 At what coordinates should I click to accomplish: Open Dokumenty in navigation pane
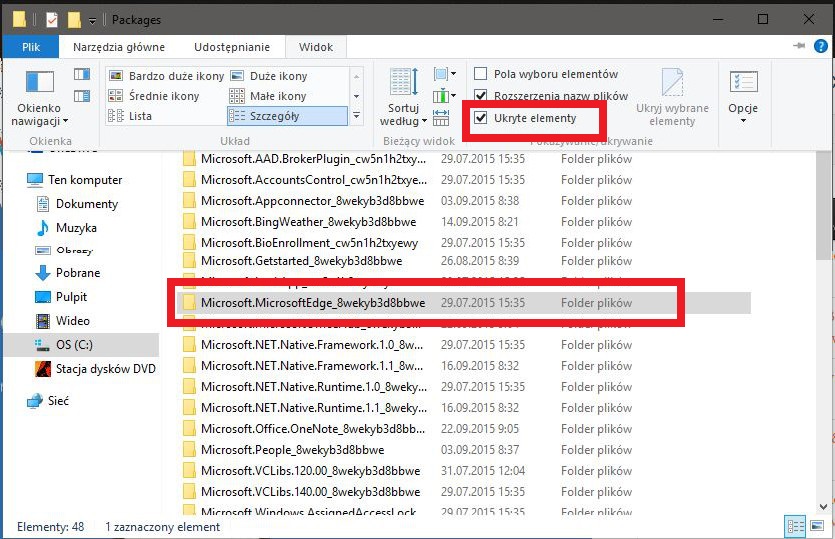click(87, 204)
